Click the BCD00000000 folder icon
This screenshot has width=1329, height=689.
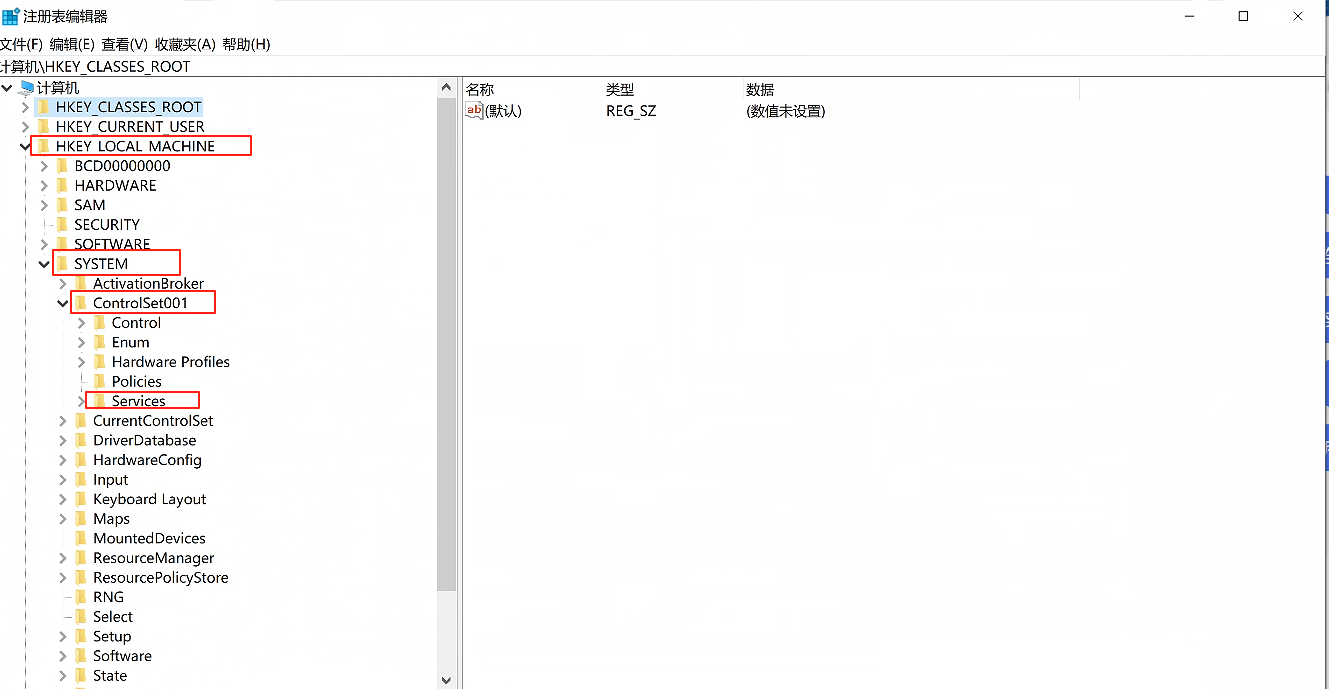(62, 166)
